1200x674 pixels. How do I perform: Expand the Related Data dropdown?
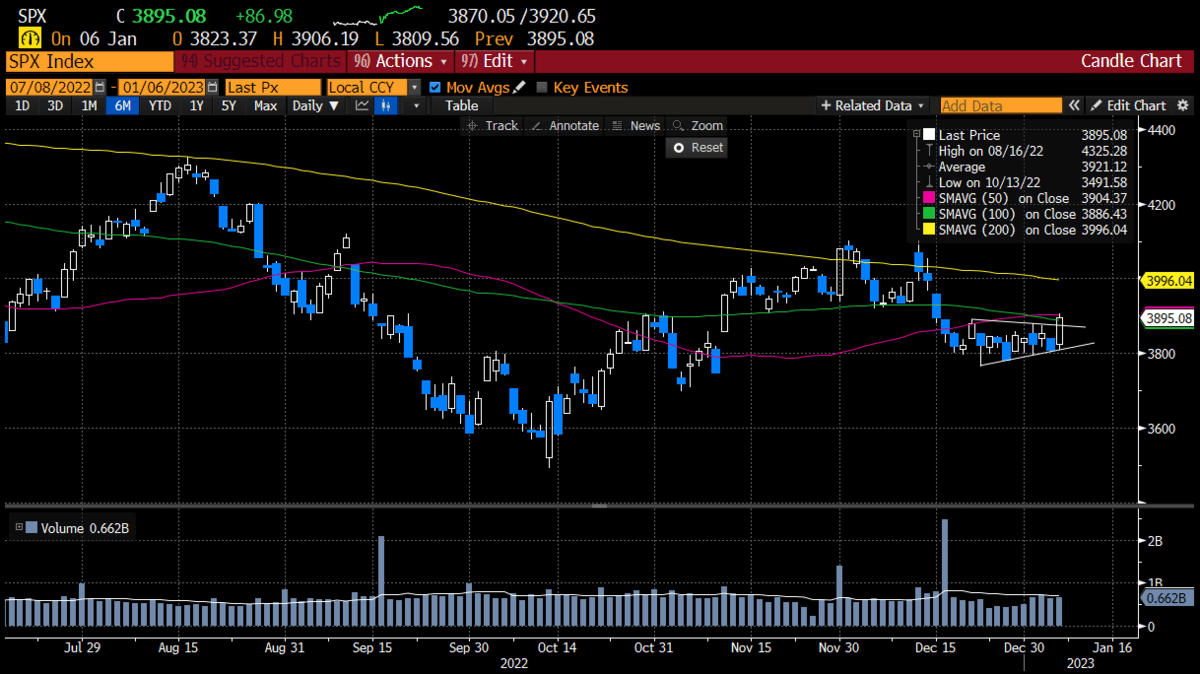coord(873,105)
